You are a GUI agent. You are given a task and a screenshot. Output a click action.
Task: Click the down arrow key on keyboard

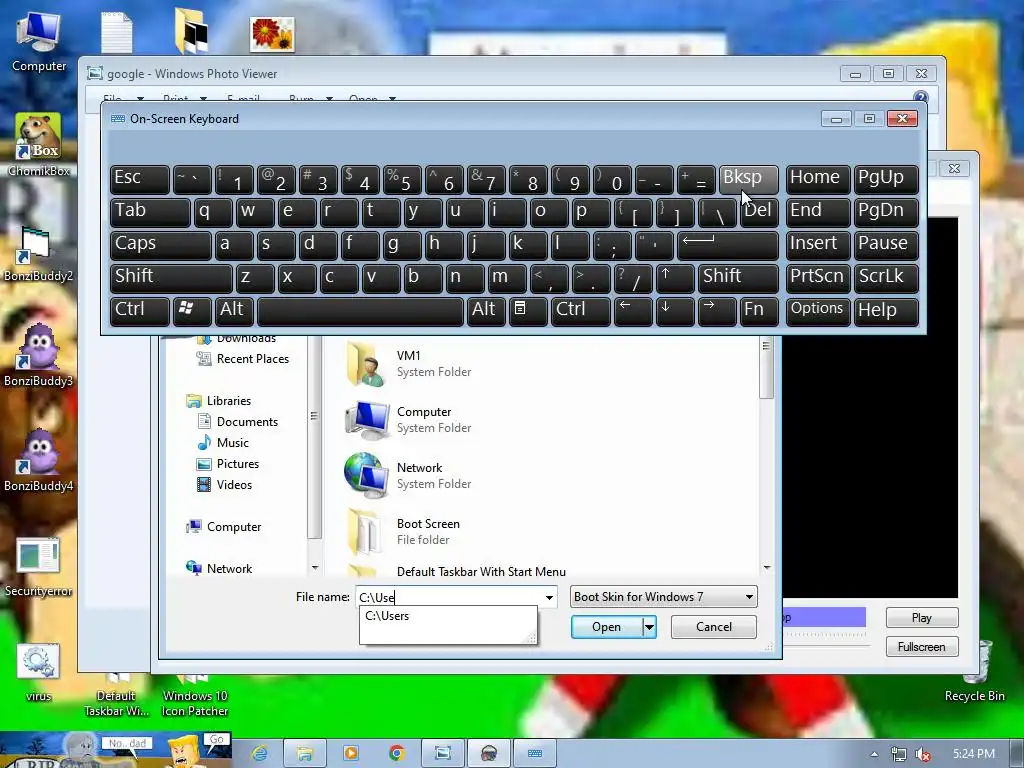tap(675, 310)
